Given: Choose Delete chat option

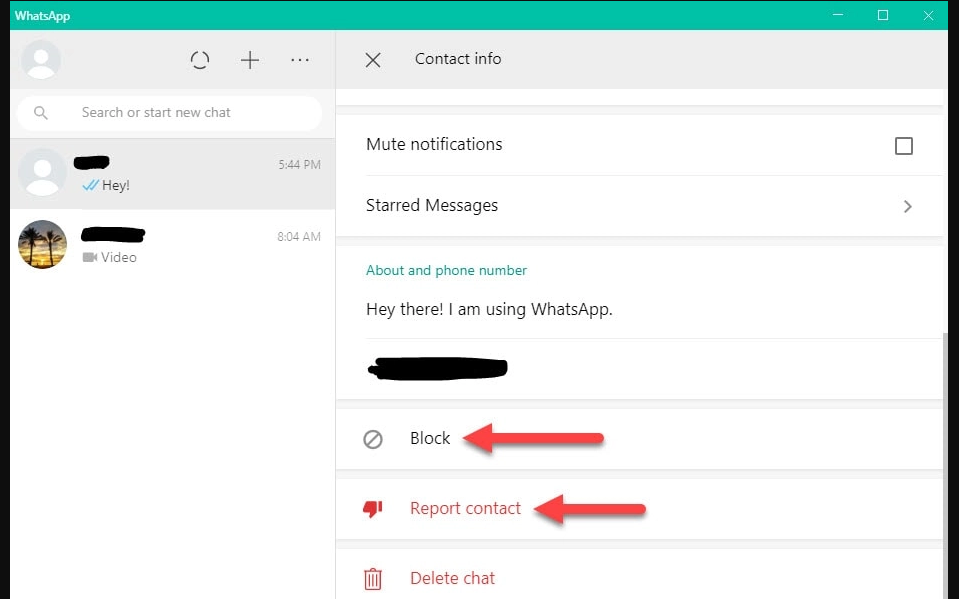Looking at the screenshot, I should pyautogui.click(x=452, y=578).
